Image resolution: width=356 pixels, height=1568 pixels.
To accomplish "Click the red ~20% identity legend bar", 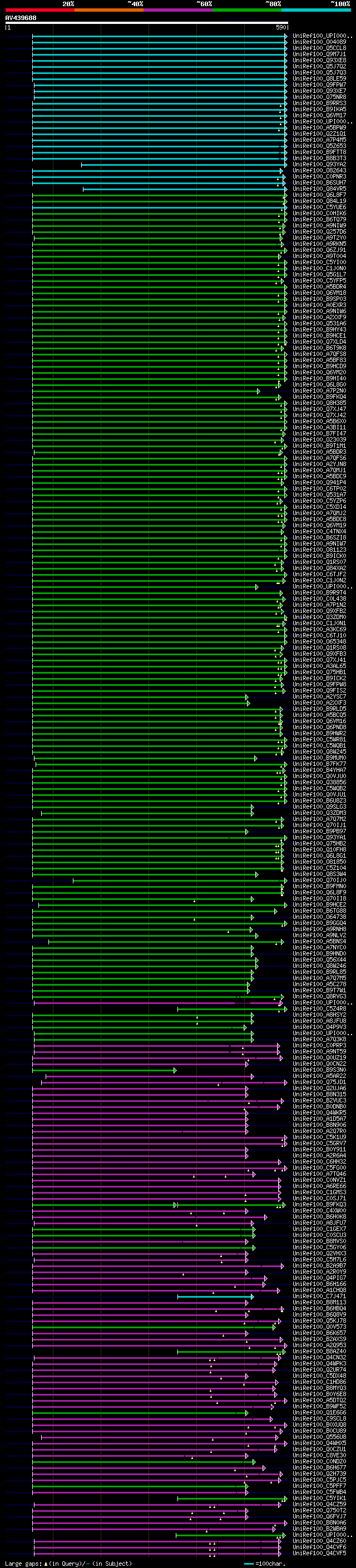I will pyautogui.click(x=39, y=10).
